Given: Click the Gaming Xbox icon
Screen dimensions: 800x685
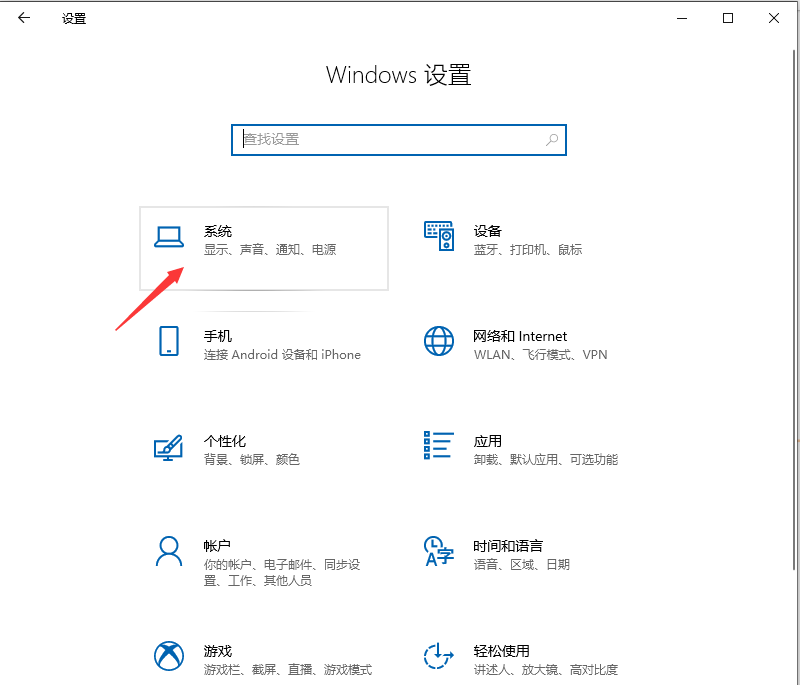Looking at the screenshot, I should [169, 656].
